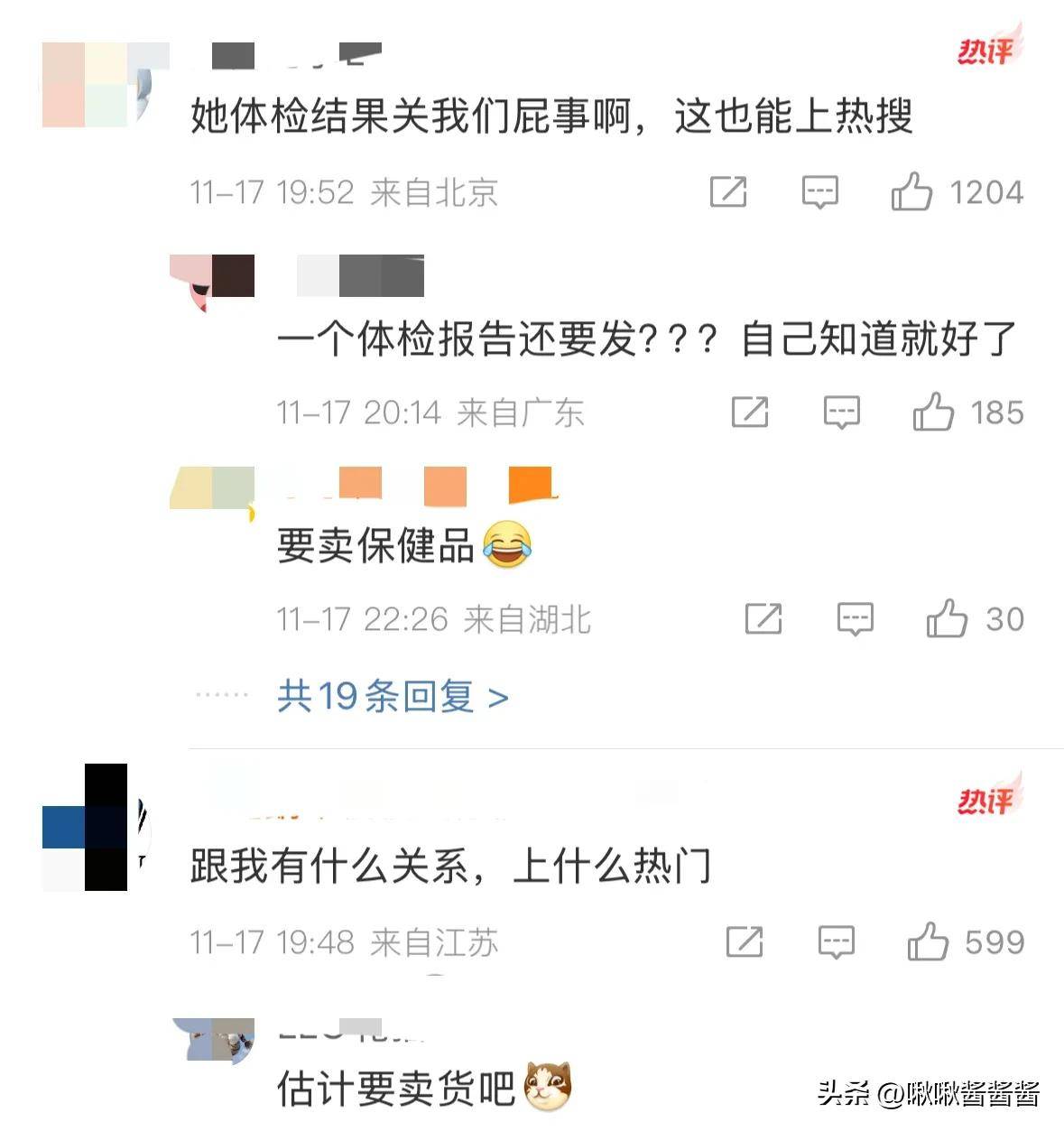1064x1131 pixels.
Task: Open avatar of the 估计要卖货吧 replier
Action: click(213, 1040)
